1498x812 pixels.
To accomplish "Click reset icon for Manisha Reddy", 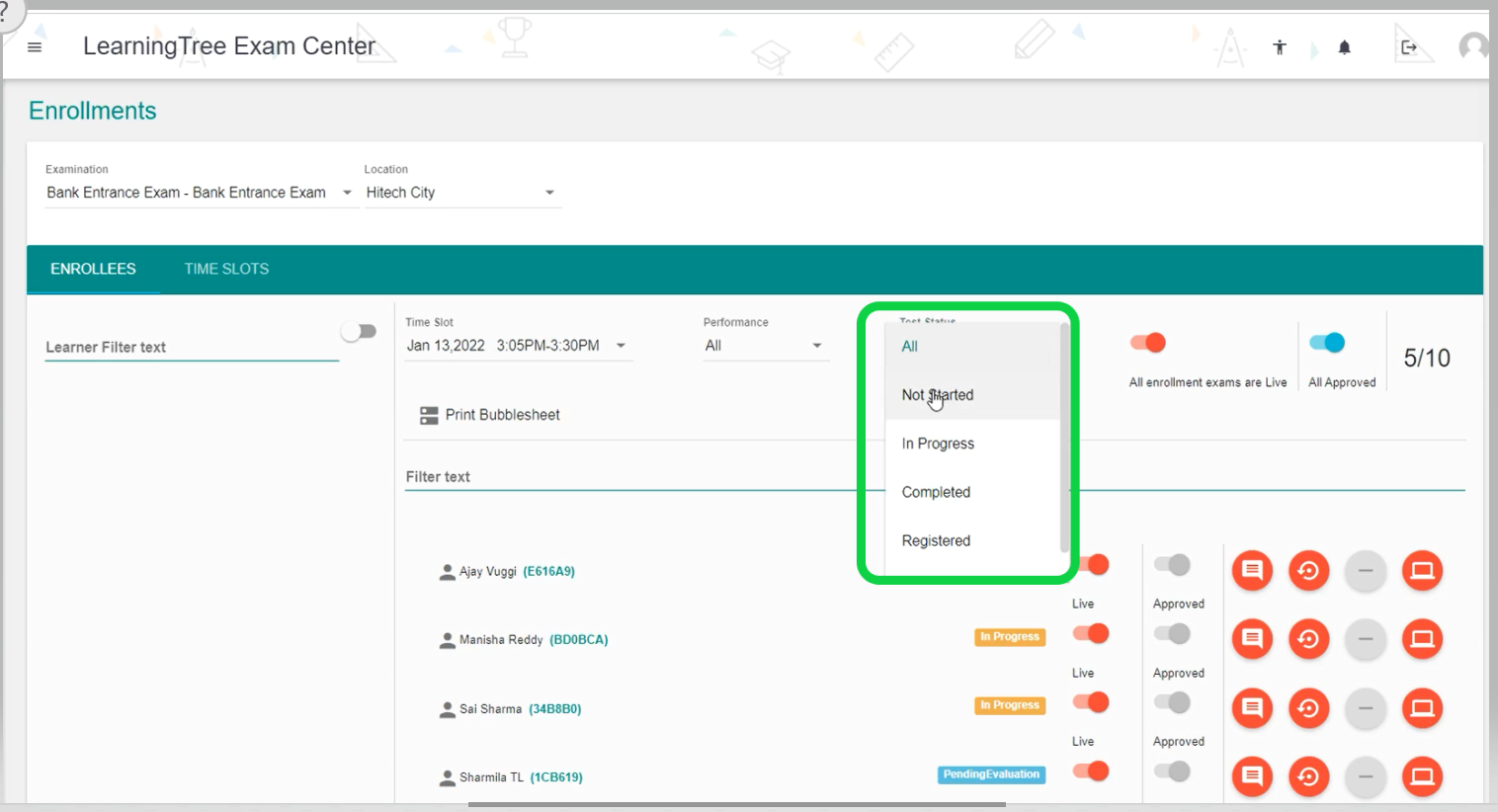I will 1308,639.
